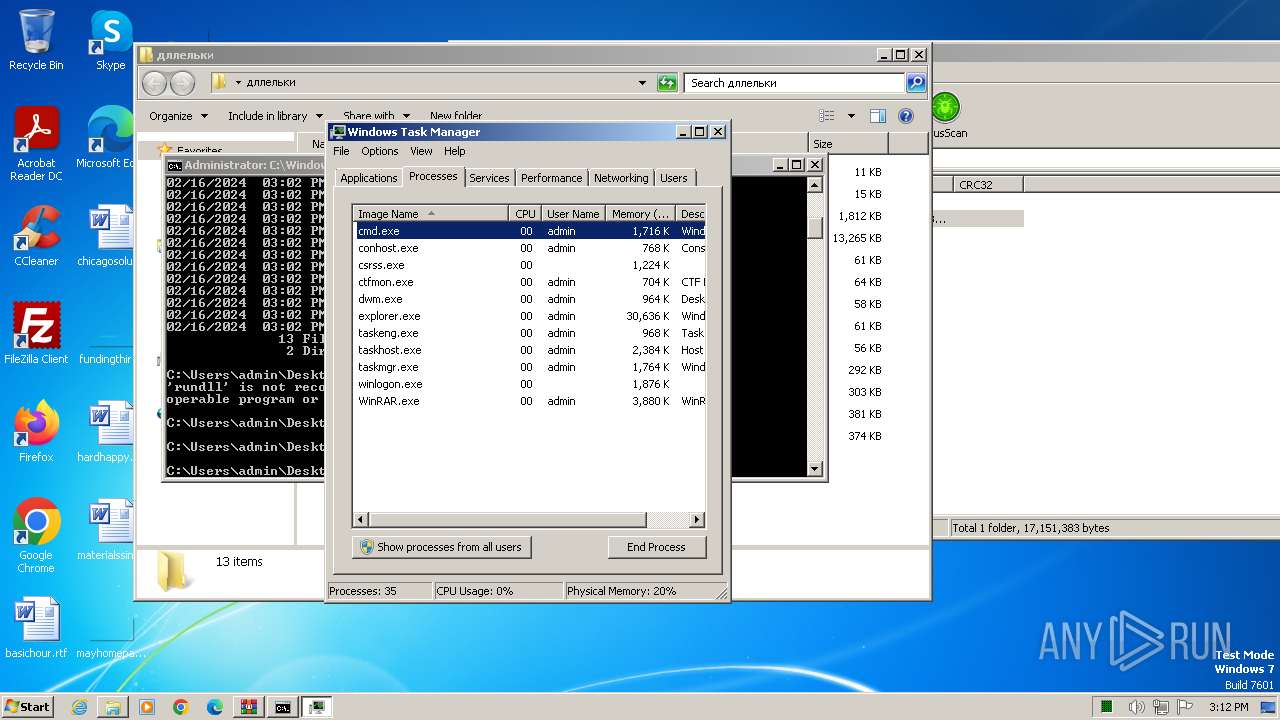Screen dimensions: 1280x720
Task: Open View menu in Task Manager
Action: coord(421,151)
